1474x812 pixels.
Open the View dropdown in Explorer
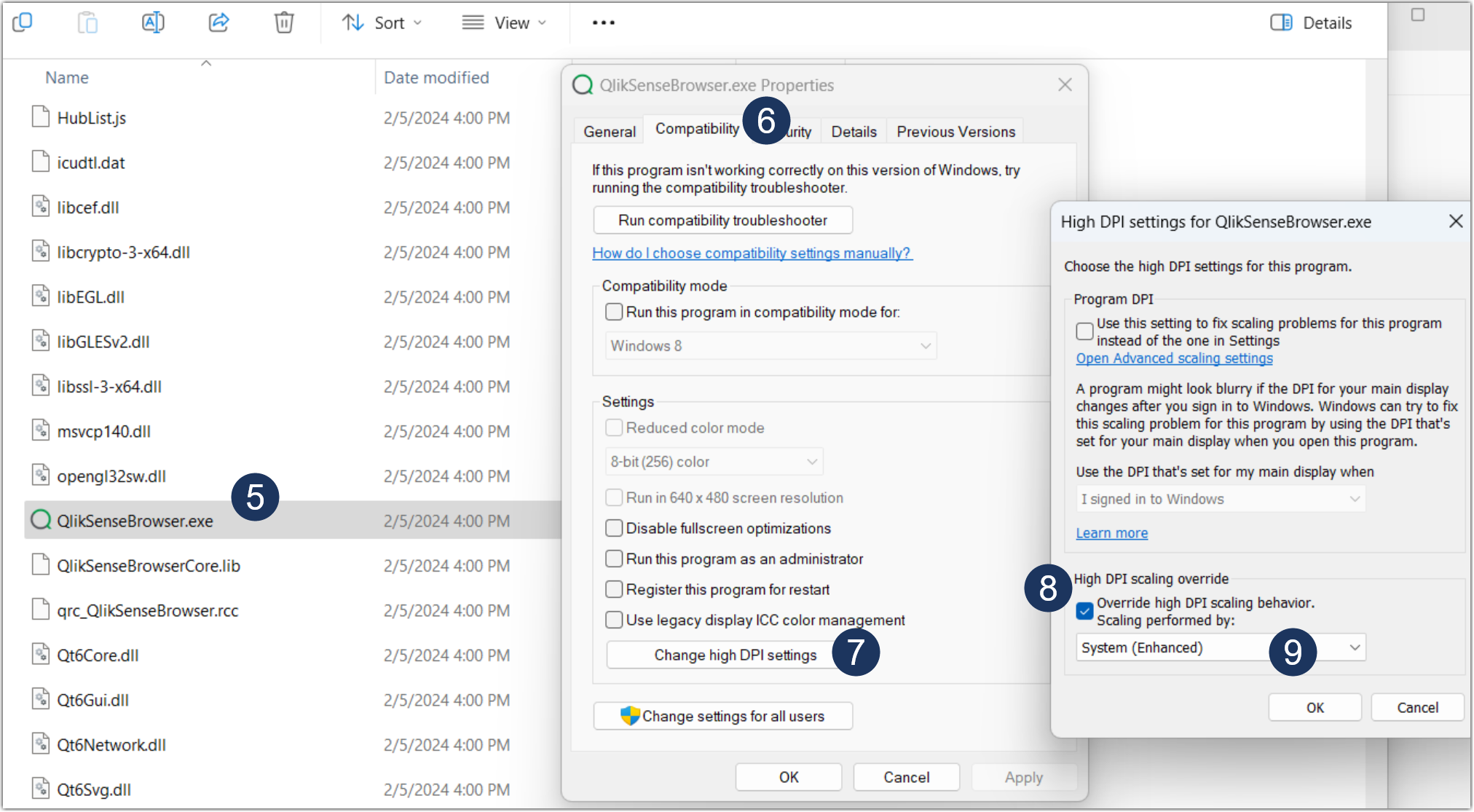(504, 23)
